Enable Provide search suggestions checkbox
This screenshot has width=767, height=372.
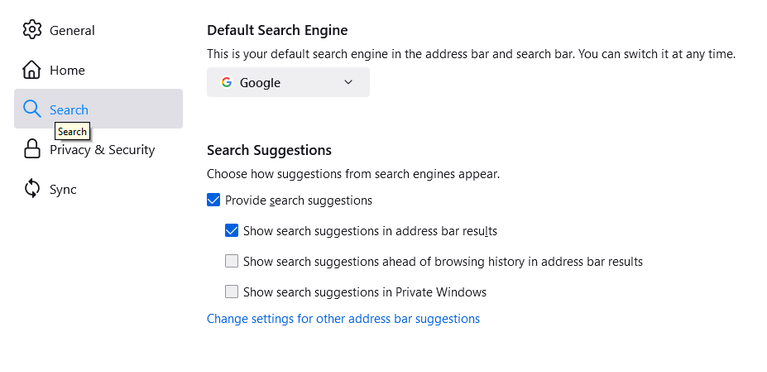point(213,200)
